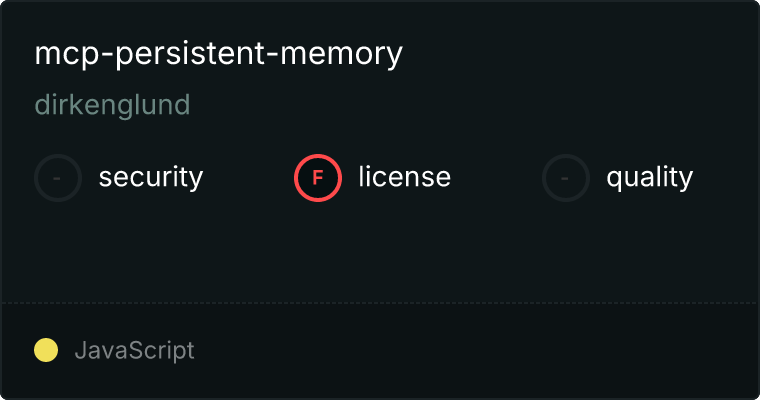Screen dimensions: 760x400
Task: Select the license label text
Action: (x=405, y=177)
